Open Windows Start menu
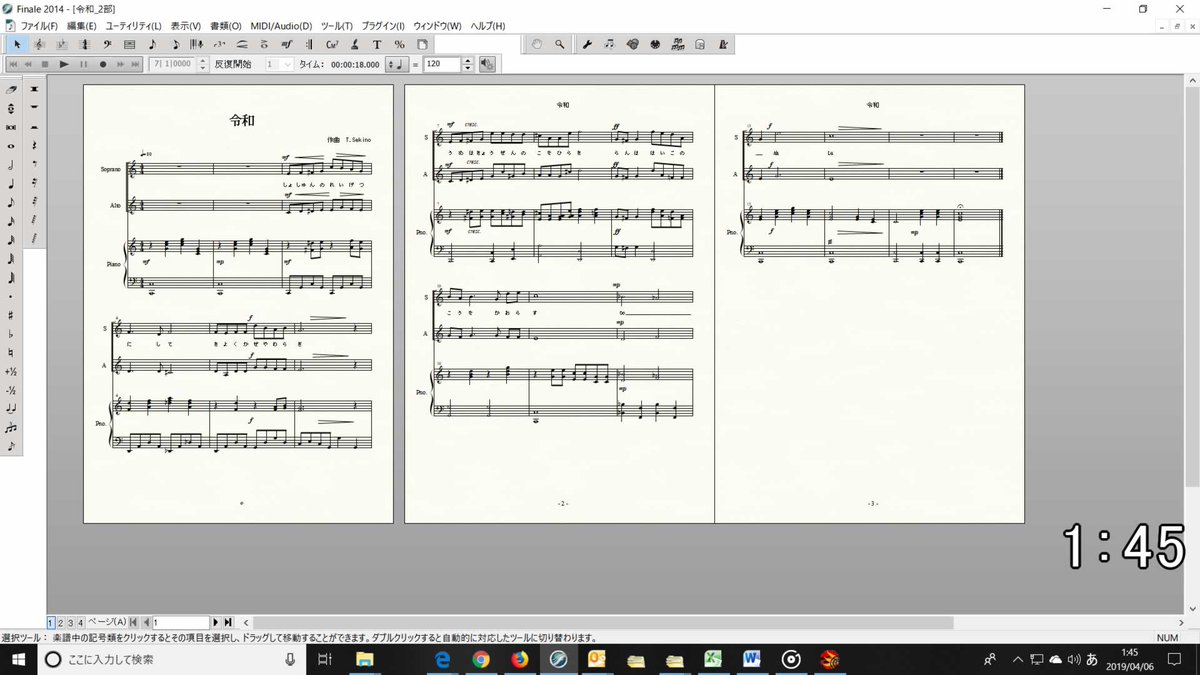This screenshot has width=1200, height=675. click(18, 659)
